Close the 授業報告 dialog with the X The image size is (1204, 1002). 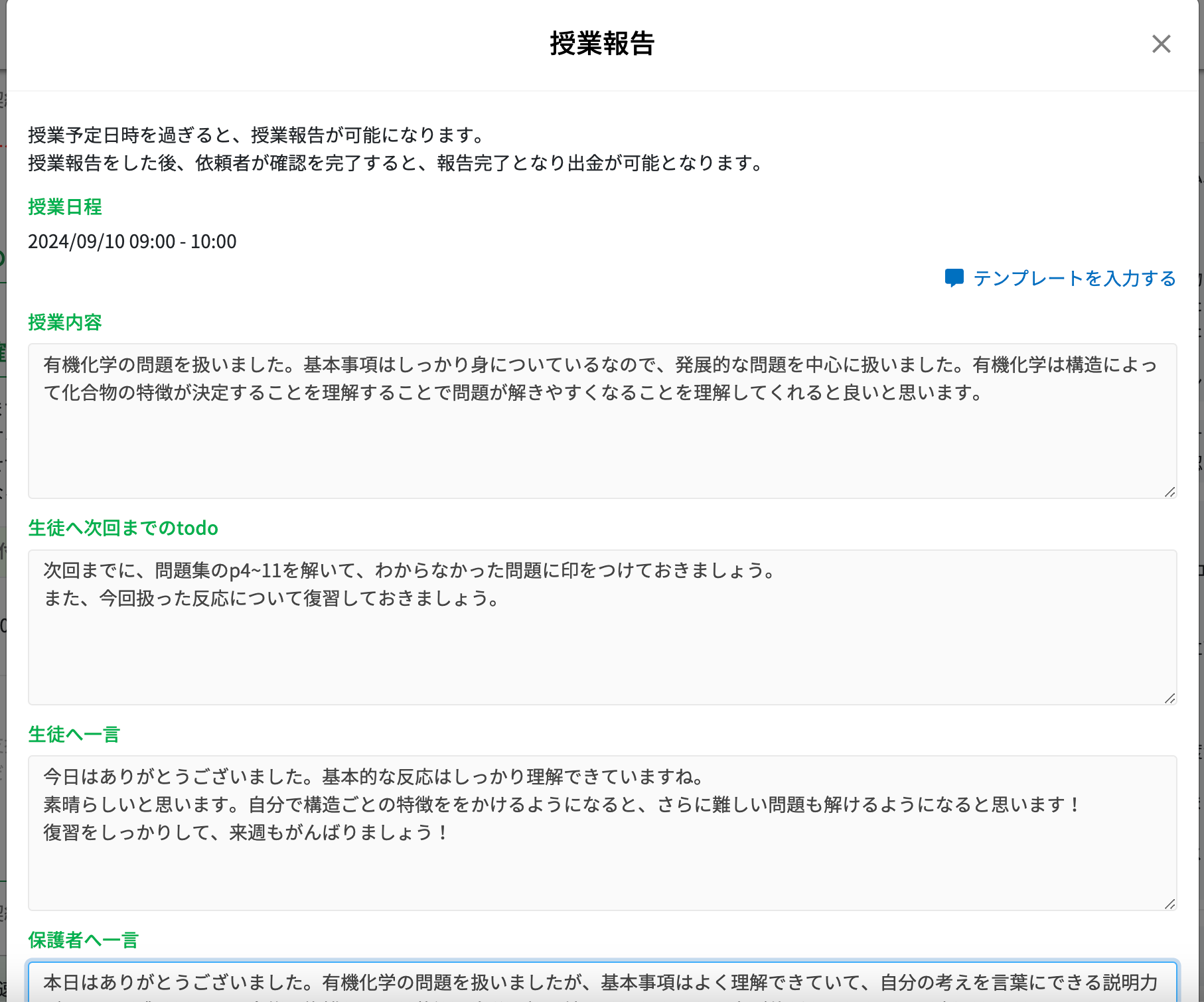click(x=1161, y=44)
